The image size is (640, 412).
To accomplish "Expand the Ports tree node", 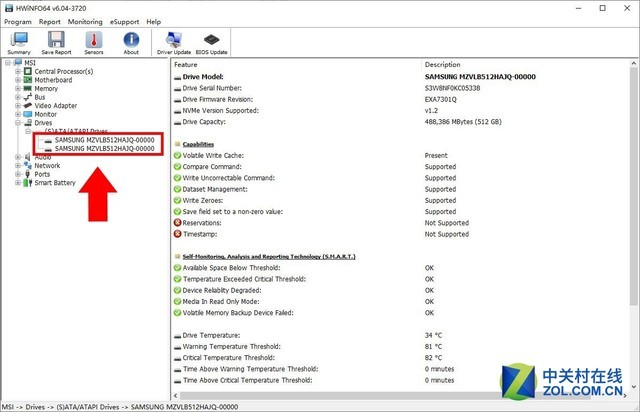I will [18, 174].
